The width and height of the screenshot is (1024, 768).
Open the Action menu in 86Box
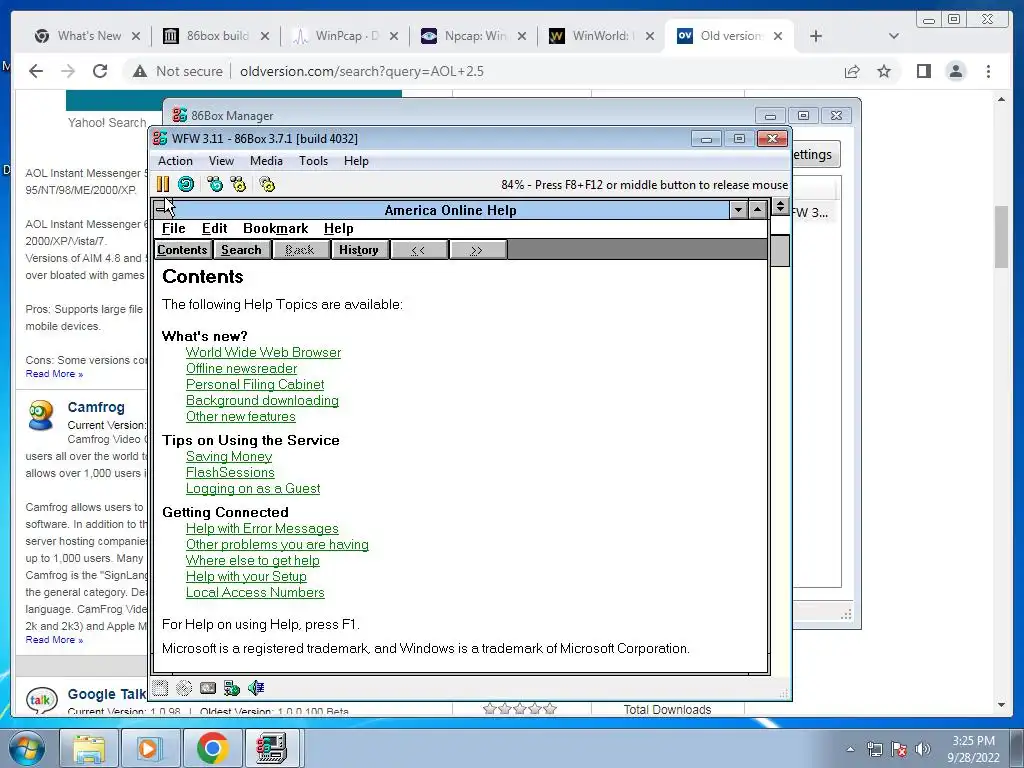tap(175, 161)
